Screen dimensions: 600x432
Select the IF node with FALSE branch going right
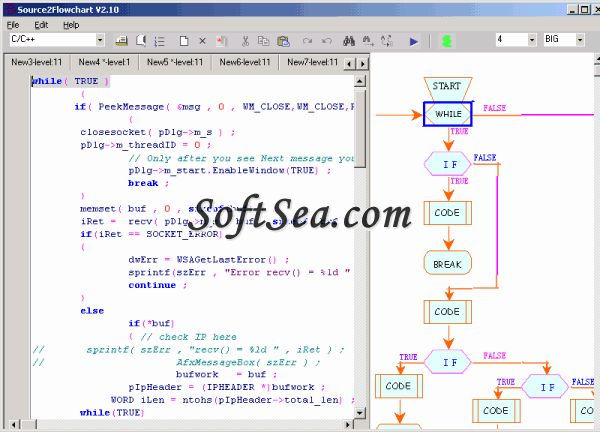pos(448,362)
